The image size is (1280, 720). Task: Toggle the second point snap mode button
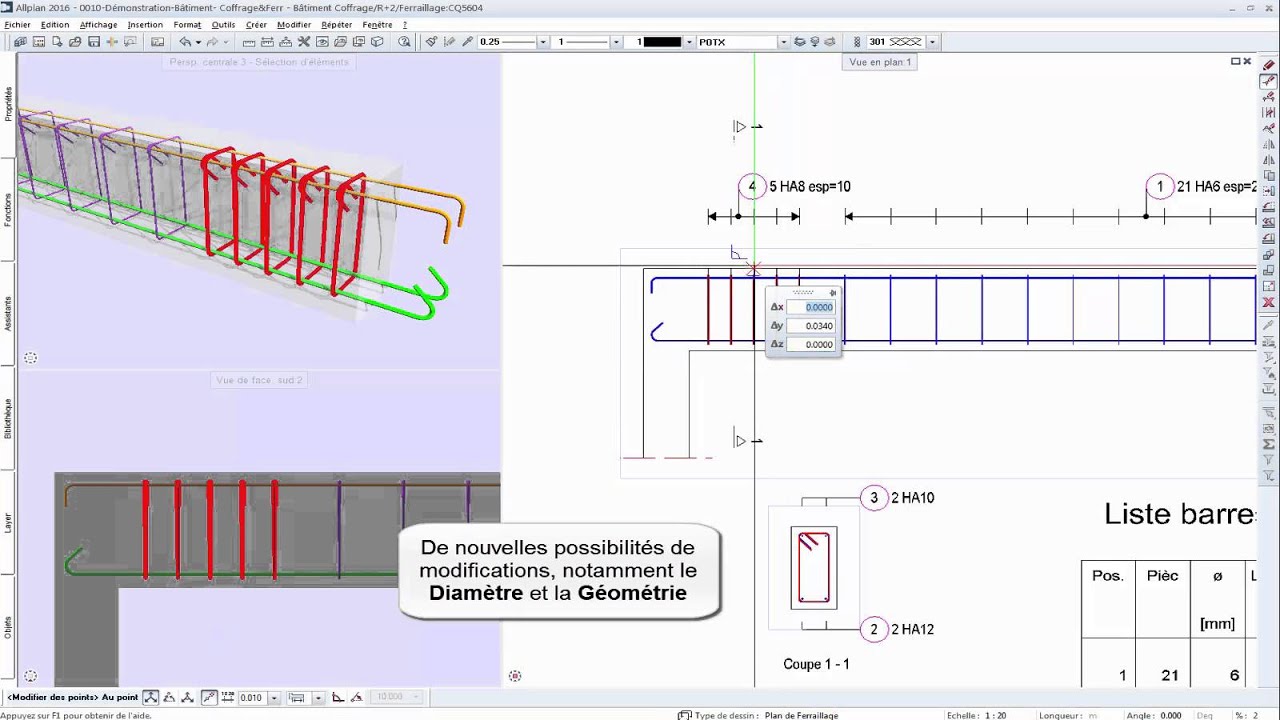point(169,697)
